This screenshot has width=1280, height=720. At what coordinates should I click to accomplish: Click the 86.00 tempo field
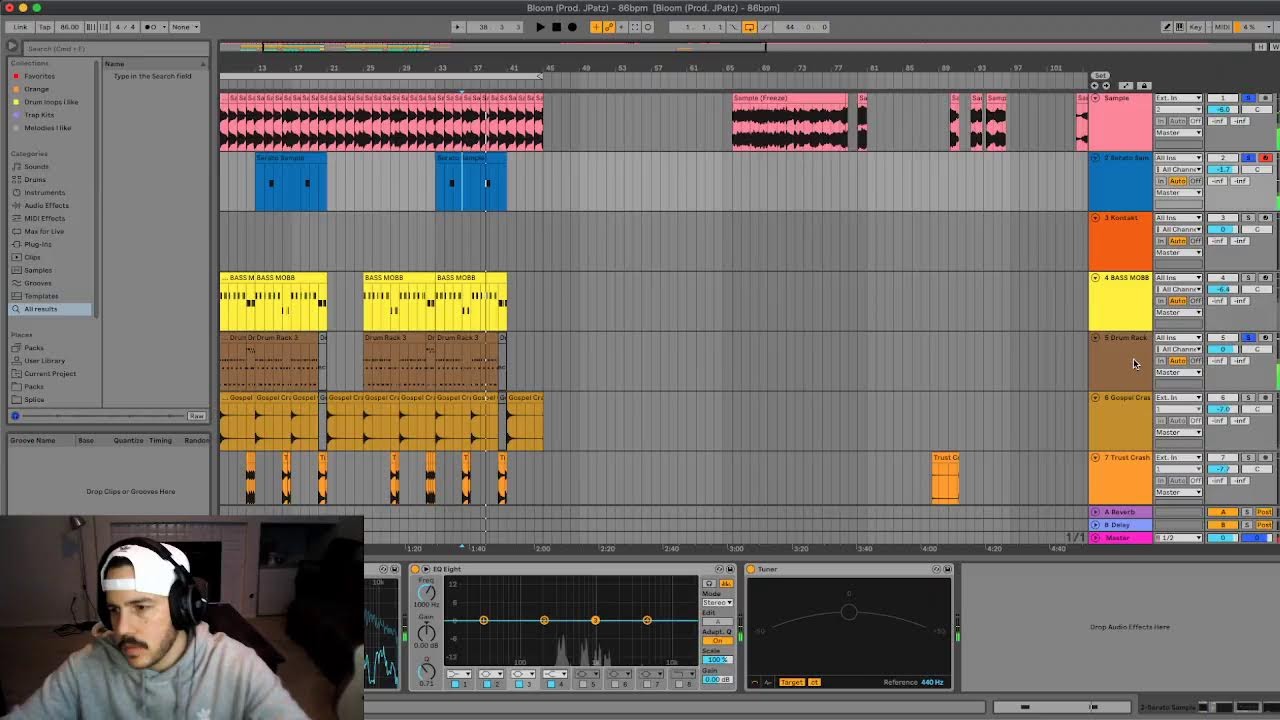[x=69, y=27]
